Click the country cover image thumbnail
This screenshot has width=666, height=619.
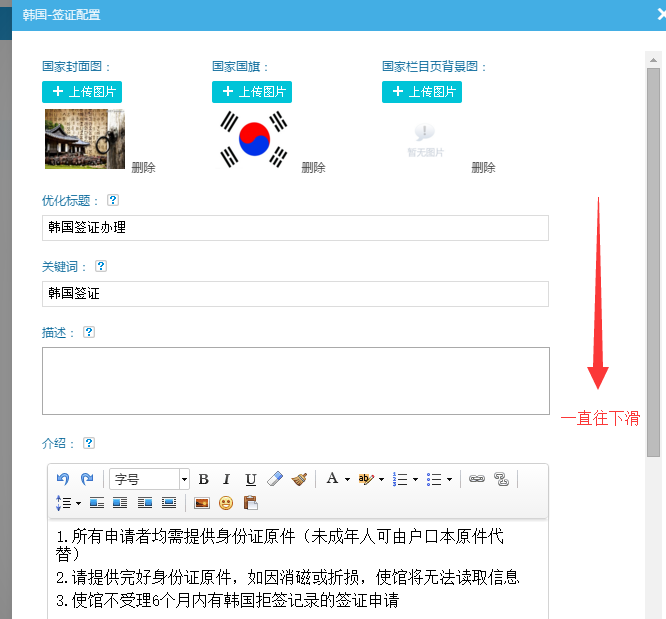[x=85, y=140]
